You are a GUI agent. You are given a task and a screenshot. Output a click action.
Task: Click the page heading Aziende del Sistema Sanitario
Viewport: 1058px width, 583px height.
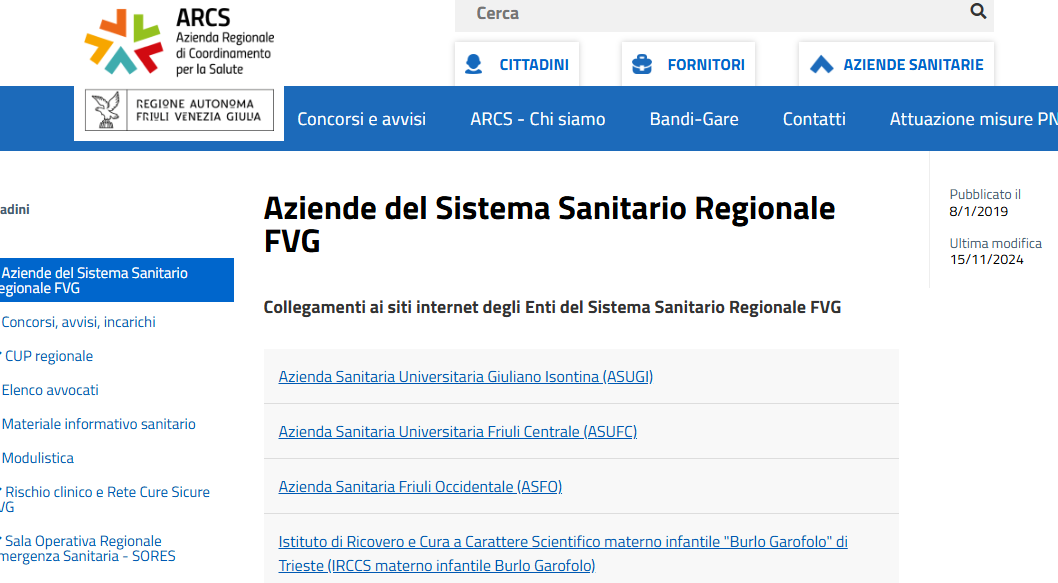[x=549, y=225]
